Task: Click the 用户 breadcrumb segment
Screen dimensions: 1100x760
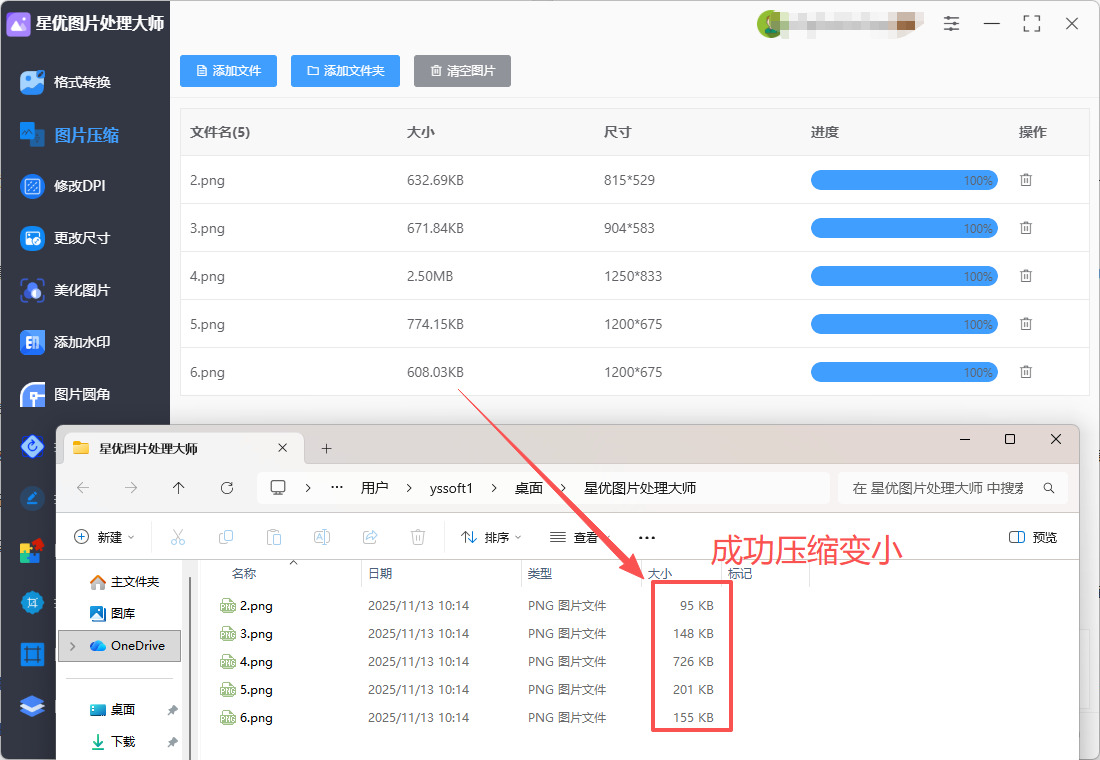Action: 375,488
